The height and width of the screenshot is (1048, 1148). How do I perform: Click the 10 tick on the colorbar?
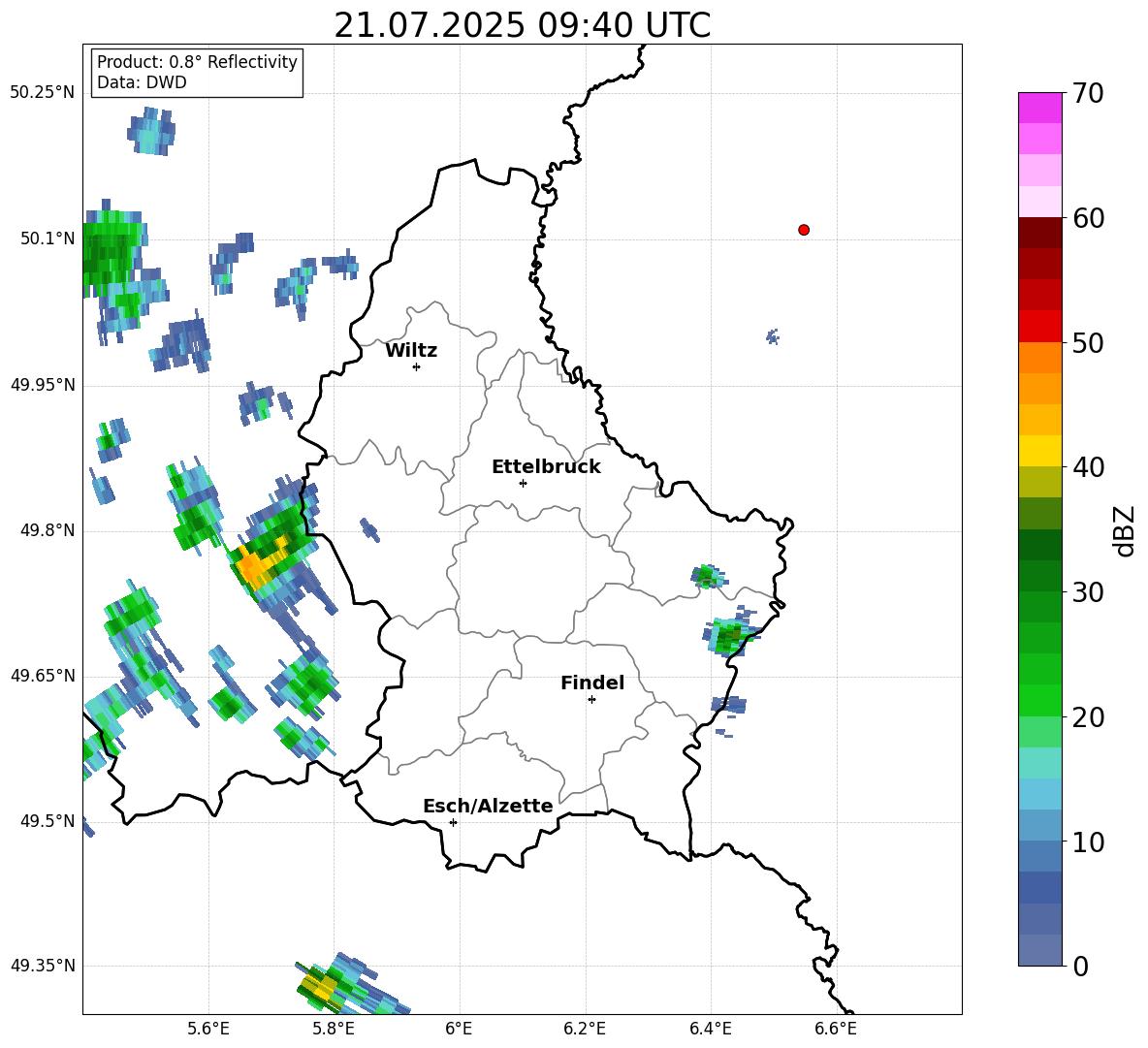click(1088, 842)
